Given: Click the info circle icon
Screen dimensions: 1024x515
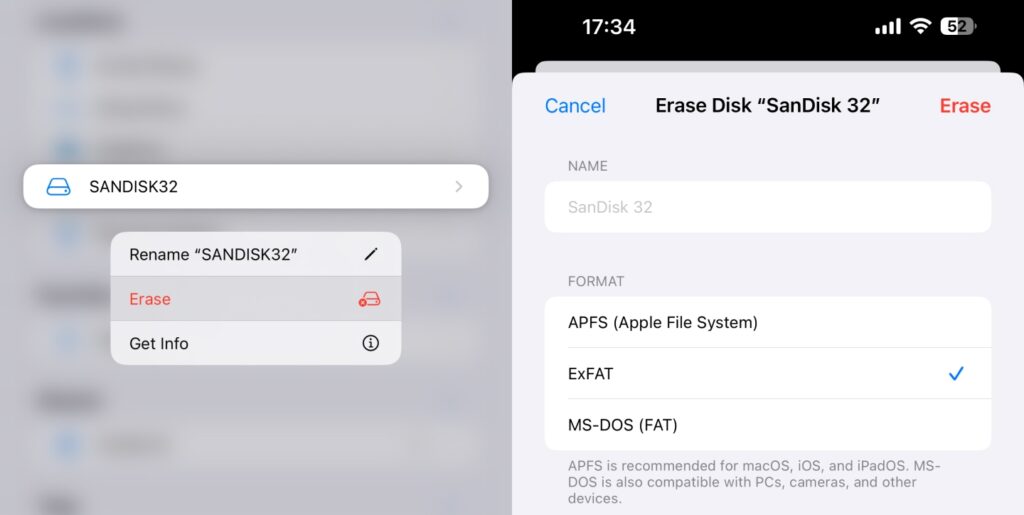Looking at the screenshot, I should pos(370,343).
